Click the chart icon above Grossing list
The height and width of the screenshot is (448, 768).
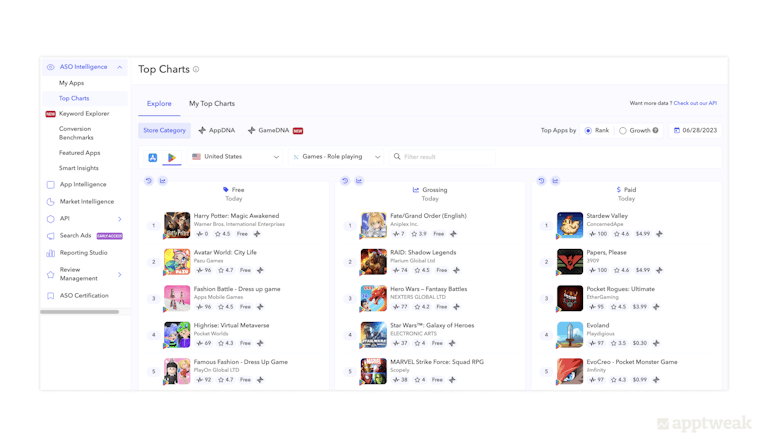pos(359,181)
